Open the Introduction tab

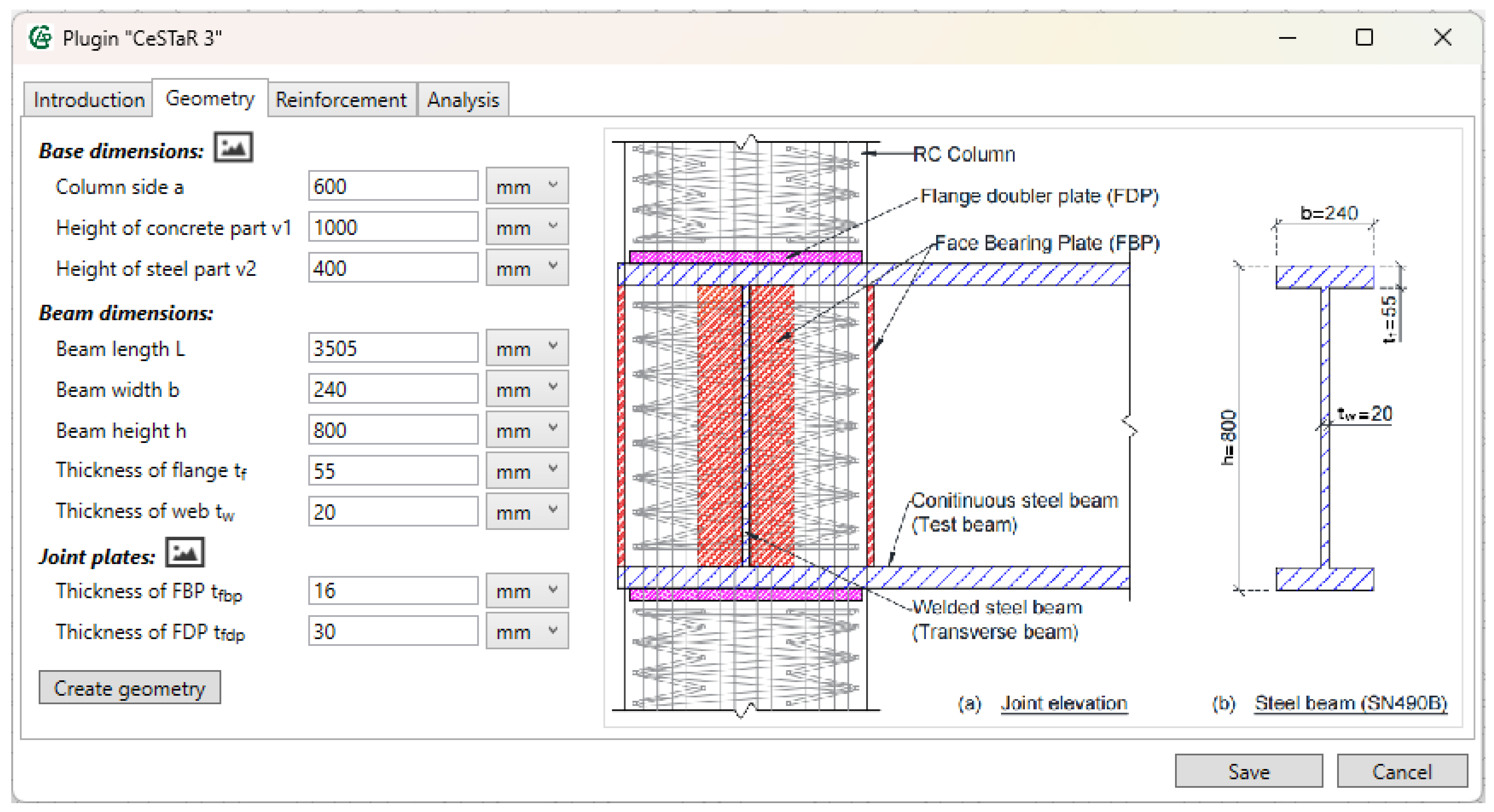coord(89,100)
